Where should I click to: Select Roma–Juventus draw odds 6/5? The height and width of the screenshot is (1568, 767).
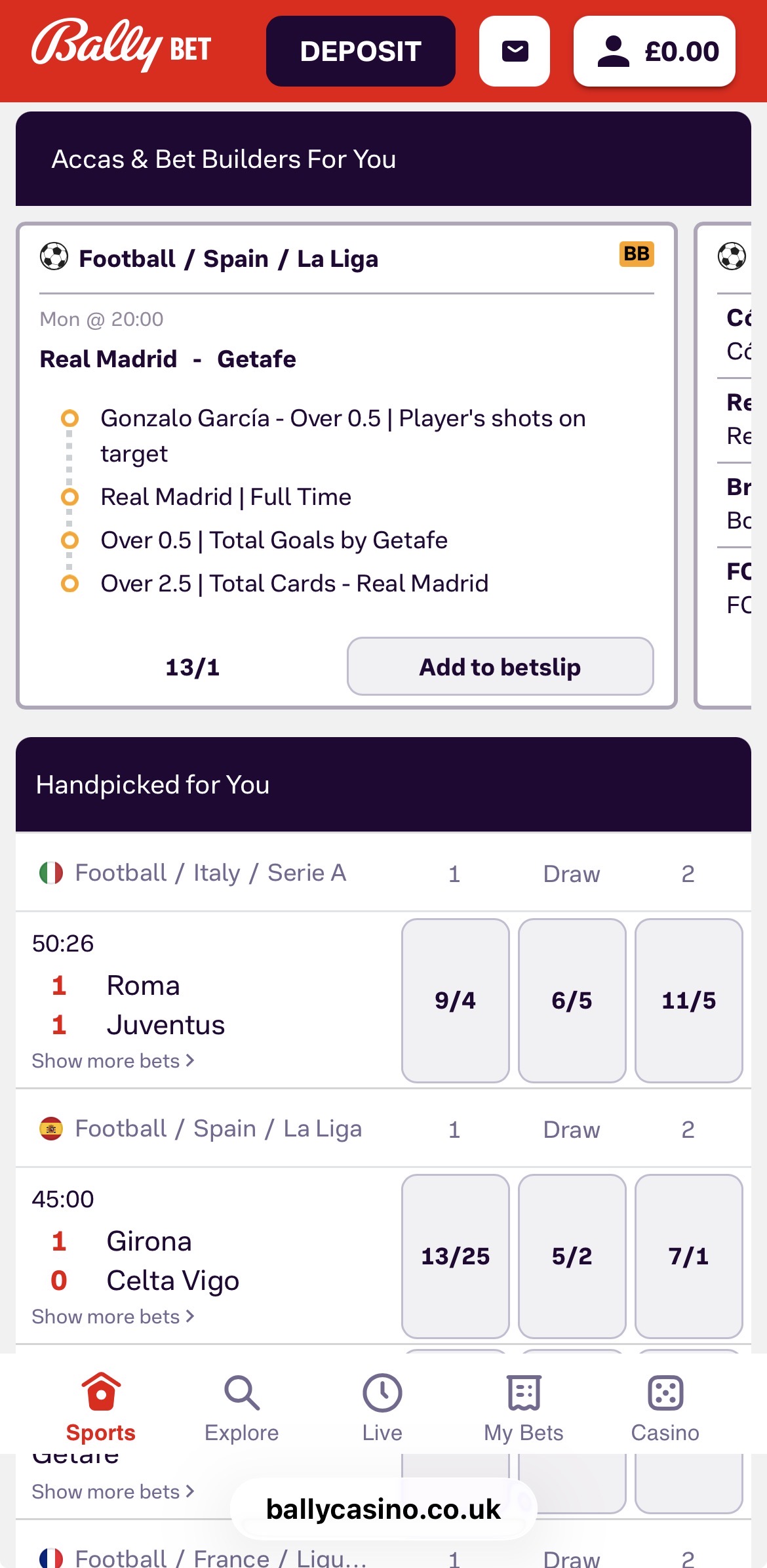[x=572, y=1000]
